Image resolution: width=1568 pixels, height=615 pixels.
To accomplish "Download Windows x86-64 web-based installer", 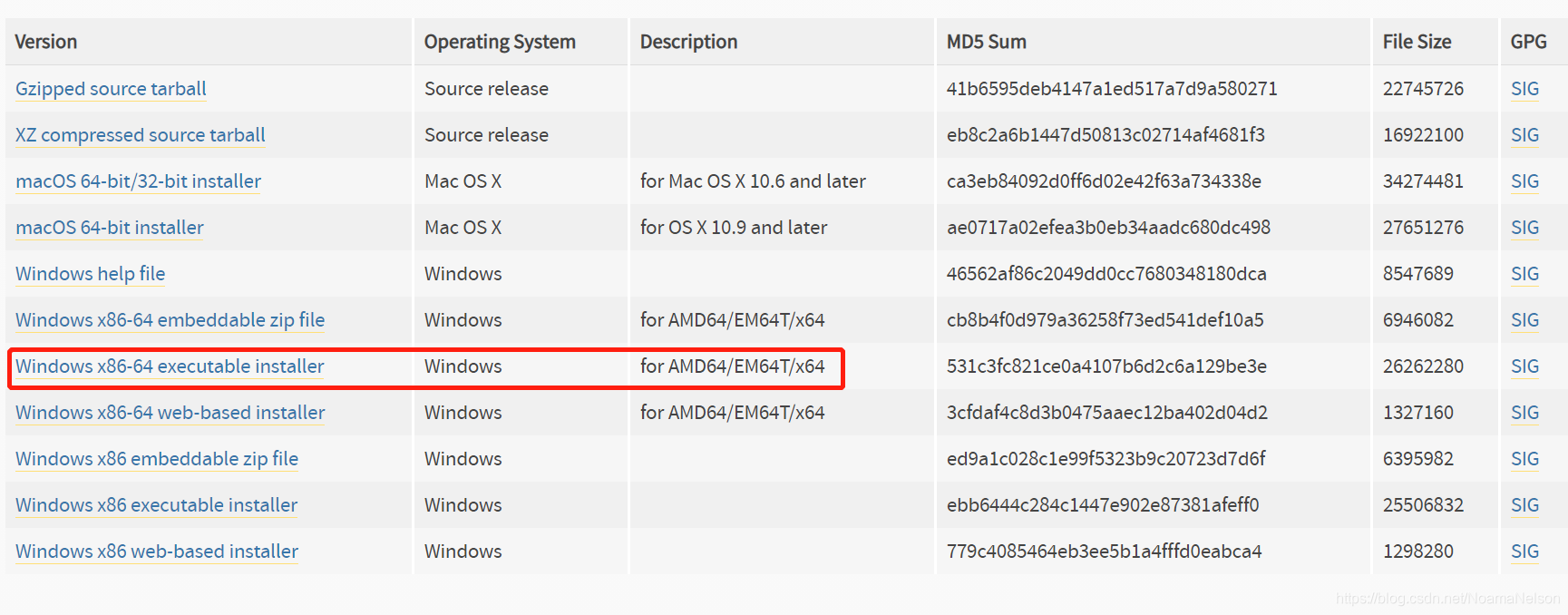I will click(170, 413).
